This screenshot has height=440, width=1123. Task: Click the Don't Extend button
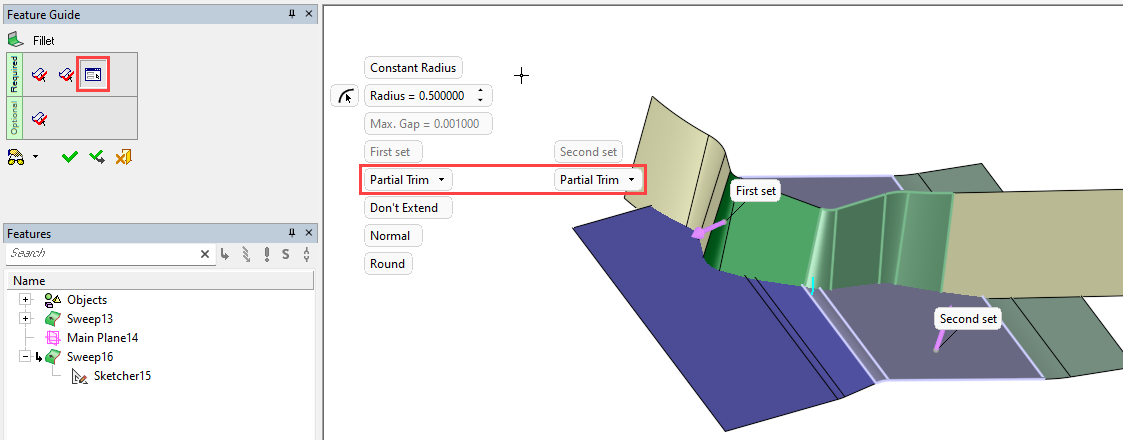coord(408,208)
